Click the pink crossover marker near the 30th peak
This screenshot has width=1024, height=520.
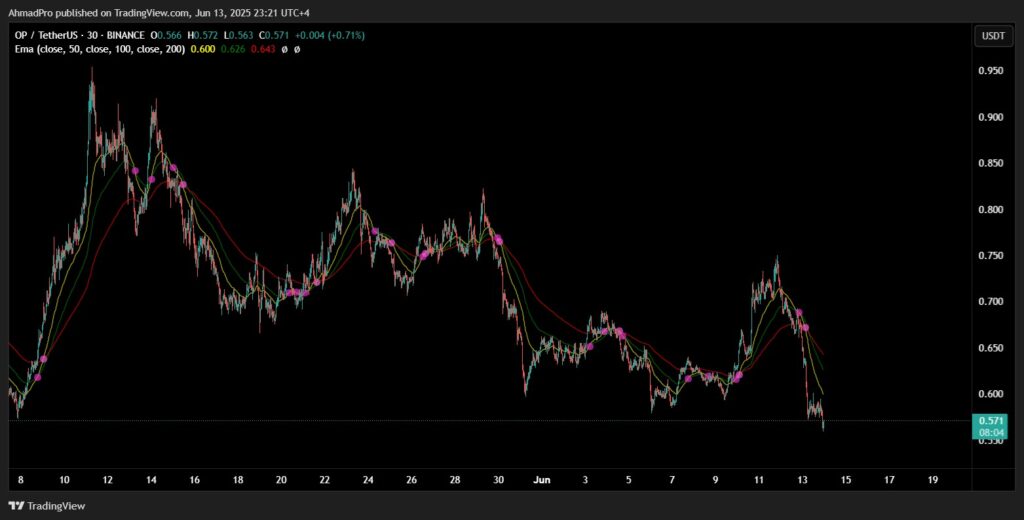pos(498,240)
